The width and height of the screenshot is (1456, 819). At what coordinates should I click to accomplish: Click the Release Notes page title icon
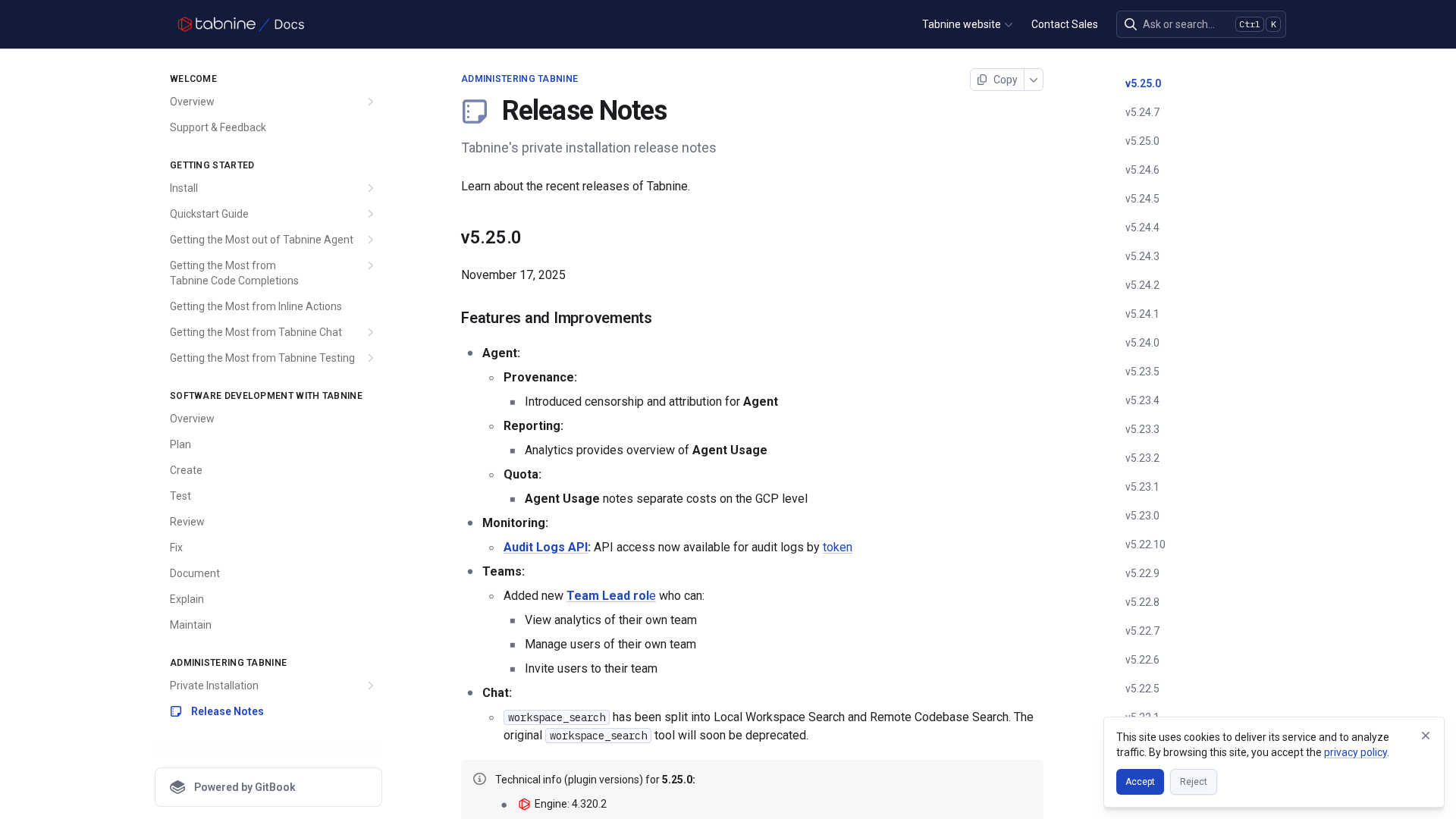click(x=475, y=111)
